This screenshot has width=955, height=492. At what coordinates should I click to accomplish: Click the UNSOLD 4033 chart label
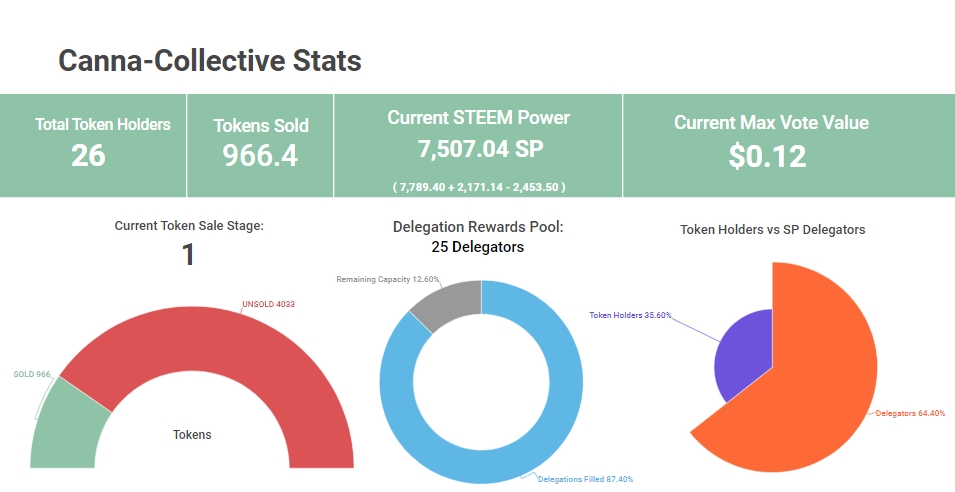click(x=268, y=304)
